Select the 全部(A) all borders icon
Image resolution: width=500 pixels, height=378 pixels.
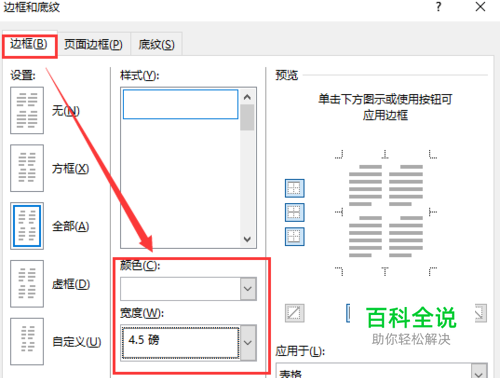(27, 226)
